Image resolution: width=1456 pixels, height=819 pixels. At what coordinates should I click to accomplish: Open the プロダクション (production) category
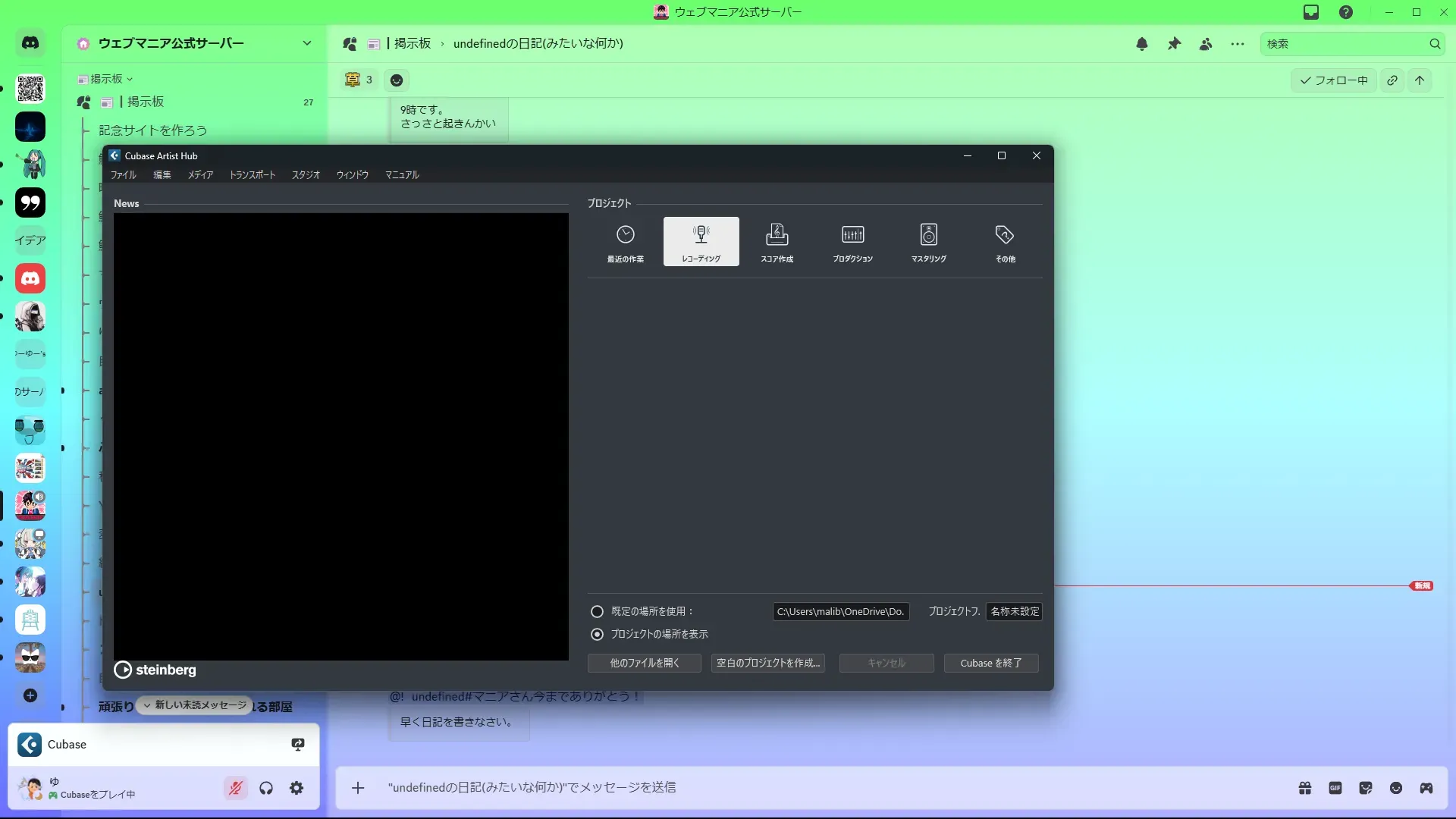(x=852, y=242)
